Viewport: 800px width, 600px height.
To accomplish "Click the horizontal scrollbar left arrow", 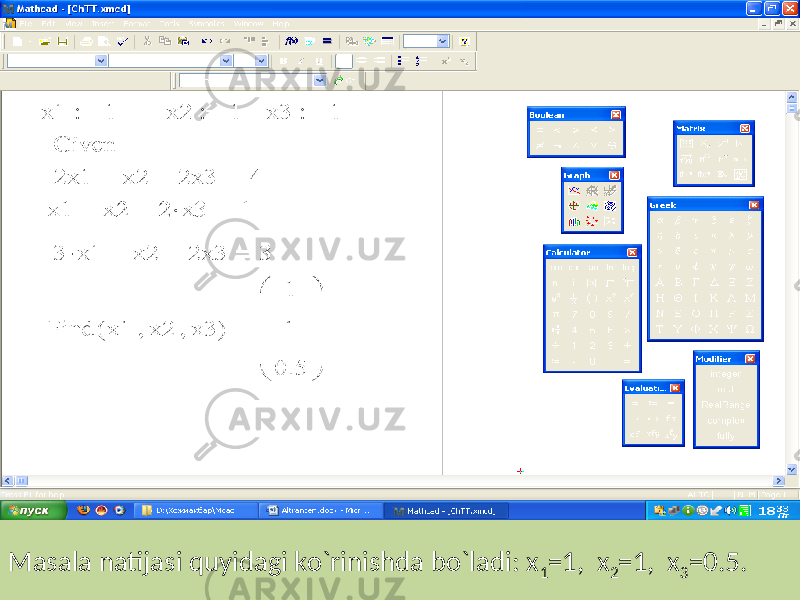I will (7, 481).
